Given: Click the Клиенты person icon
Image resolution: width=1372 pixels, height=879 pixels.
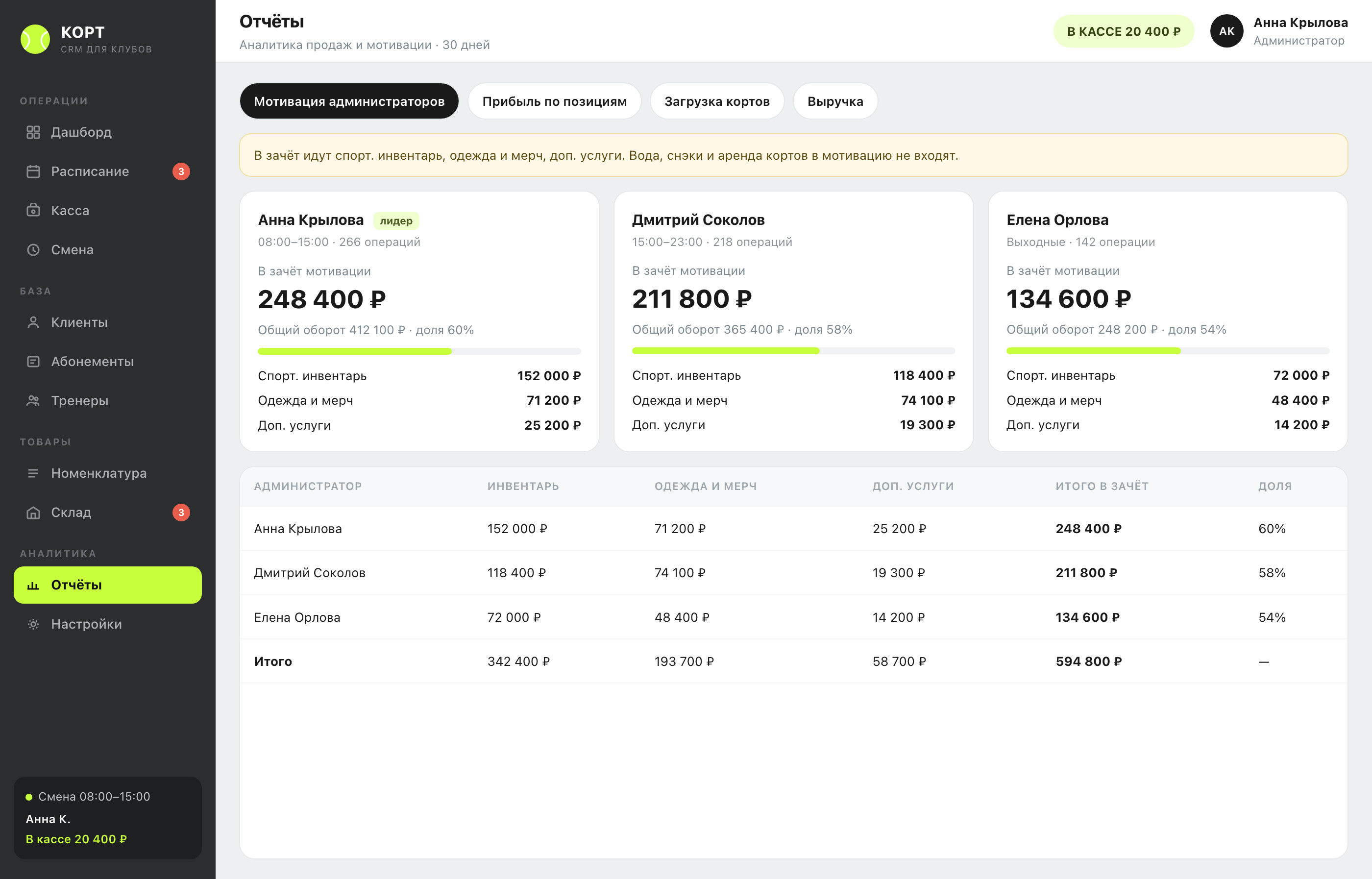Looking at the screenshot, I should pyautogui.click(x=33, y=322).
